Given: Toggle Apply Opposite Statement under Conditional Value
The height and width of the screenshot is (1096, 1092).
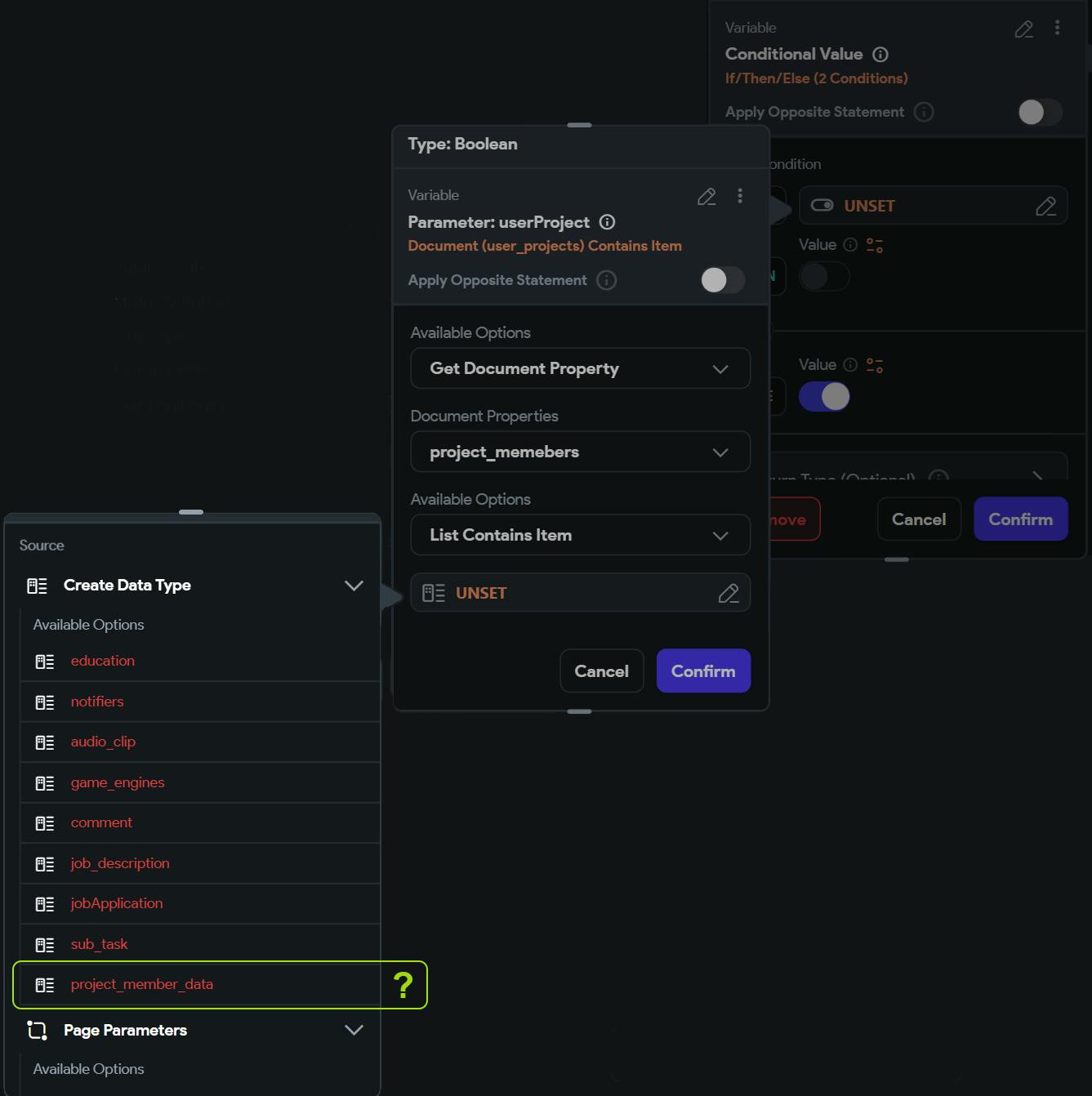Looking at the screenshot, I should 1039,112.
